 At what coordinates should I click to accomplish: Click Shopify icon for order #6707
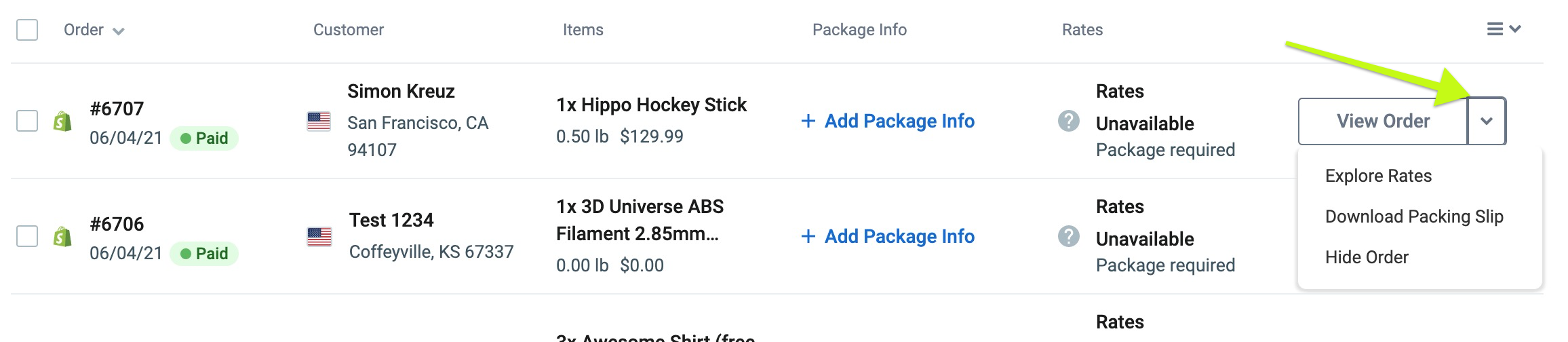[62, 121]
